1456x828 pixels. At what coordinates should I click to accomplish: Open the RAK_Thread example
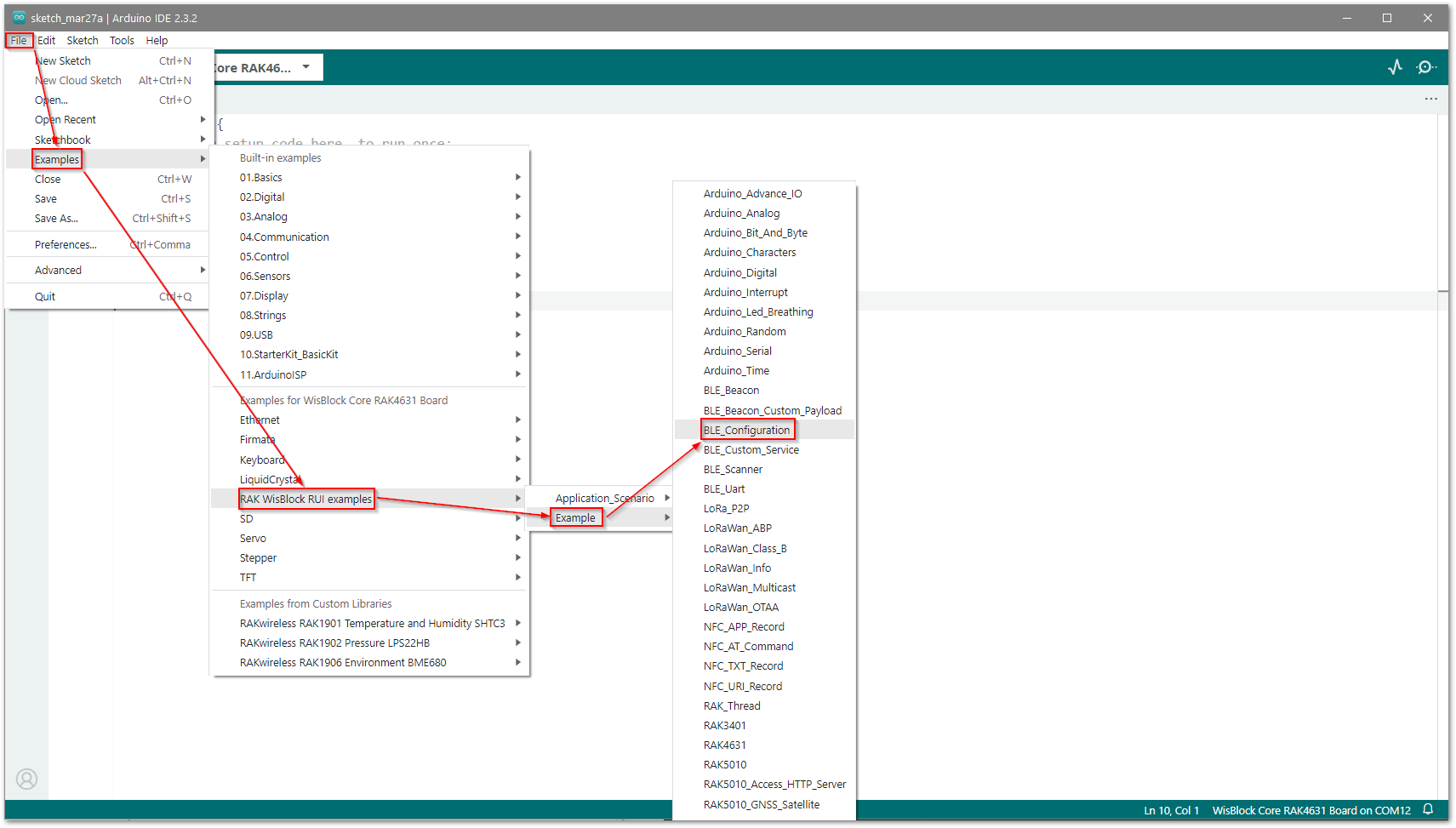coord(764,705)
